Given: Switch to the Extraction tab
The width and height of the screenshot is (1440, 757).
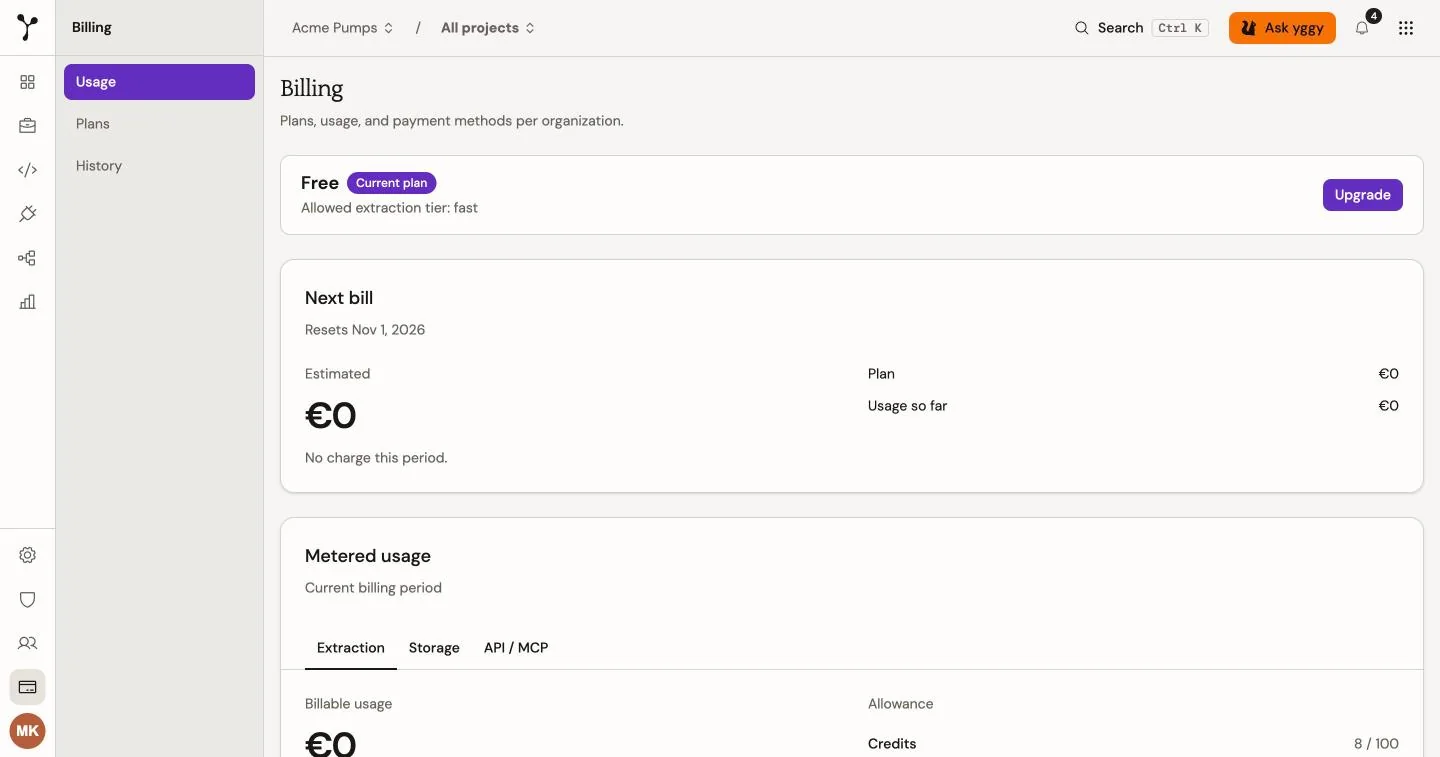Looking at the screenshot, I should click(x=351, y=648).
